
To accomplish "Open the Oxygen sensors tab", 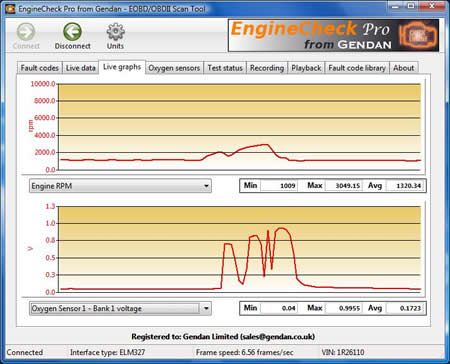I will (x=174, y=68).
